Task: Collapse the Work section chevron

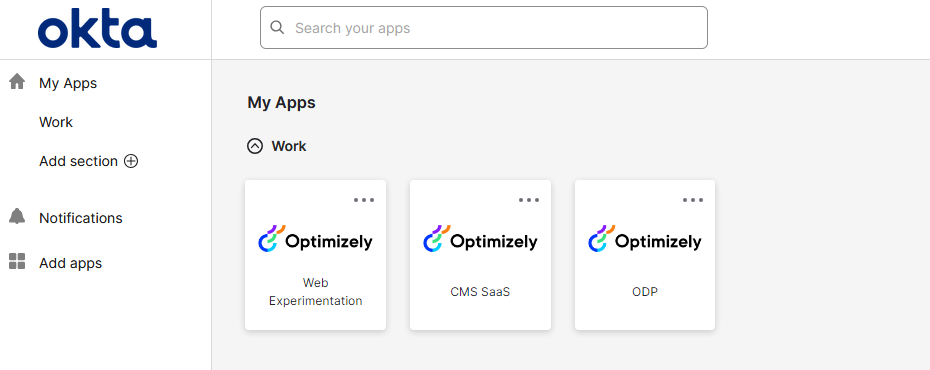Action: point(255,146)
